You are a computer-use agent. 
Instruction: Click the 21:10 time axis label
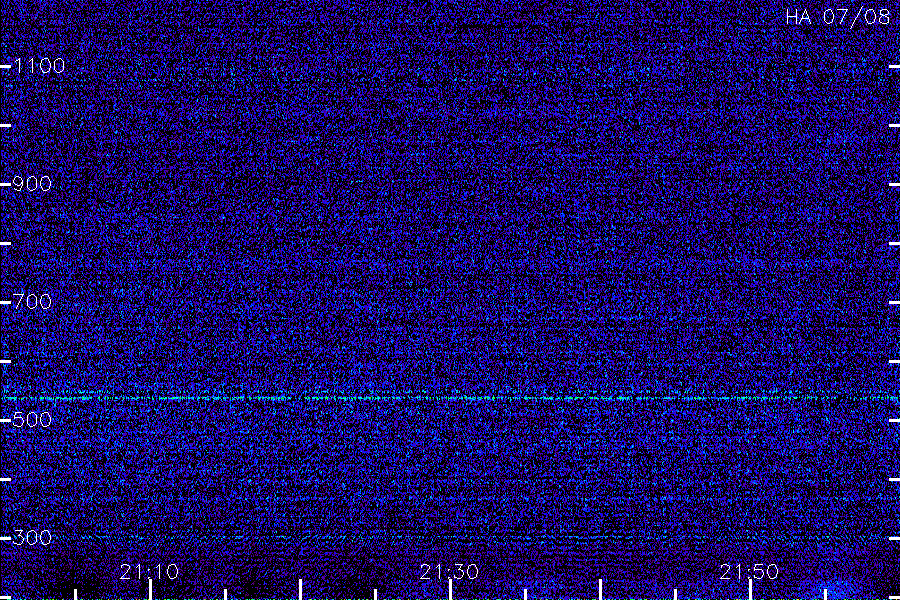149,572
